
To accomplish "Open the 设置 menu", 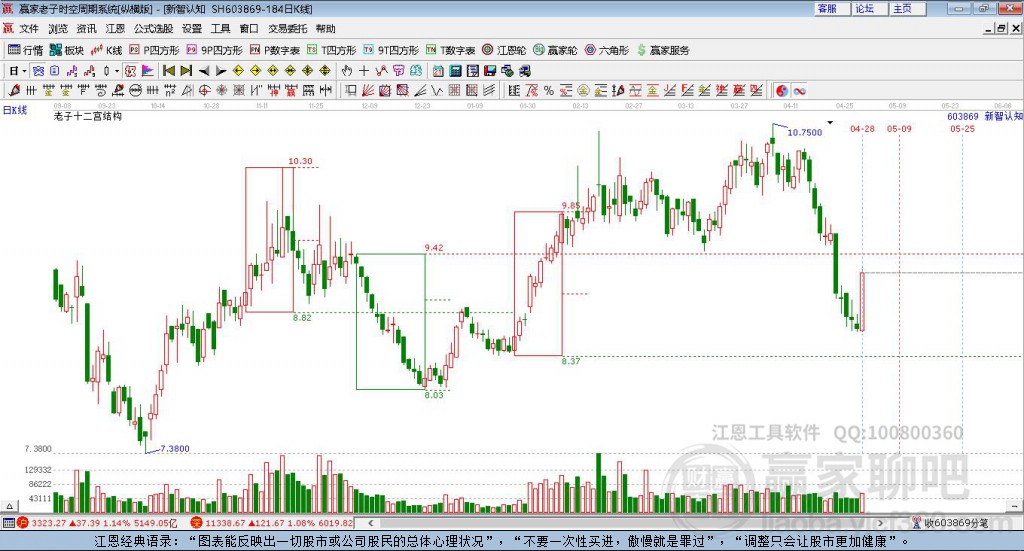I will click(191, 29).
